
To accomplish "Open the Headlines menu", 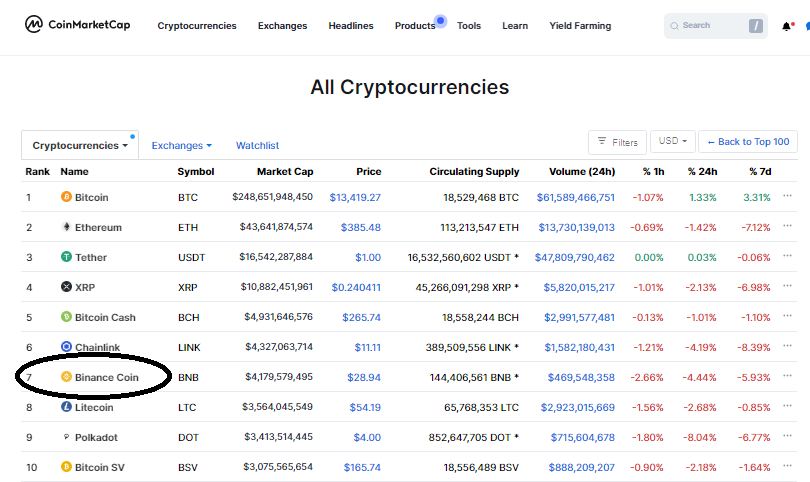I will (x=351, y=25).
